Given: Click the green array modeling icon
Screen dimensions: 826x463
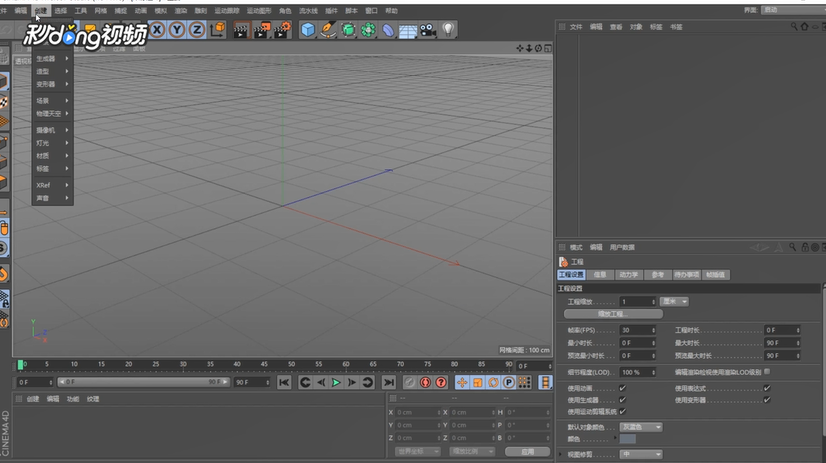Looking at the screenshot, I should (368, 30).
